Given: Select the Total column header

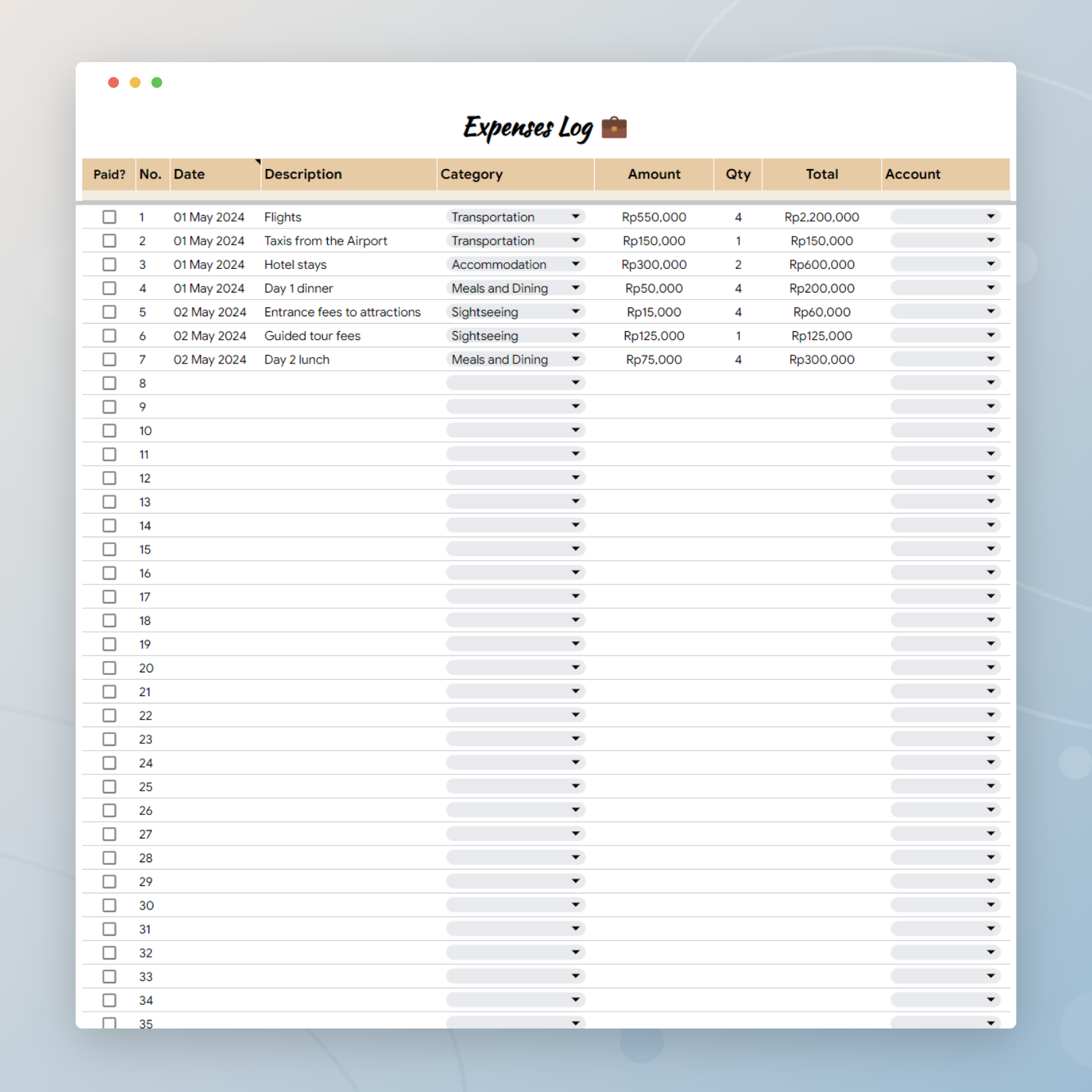Looking at the screenshot, I should (822, 174).
